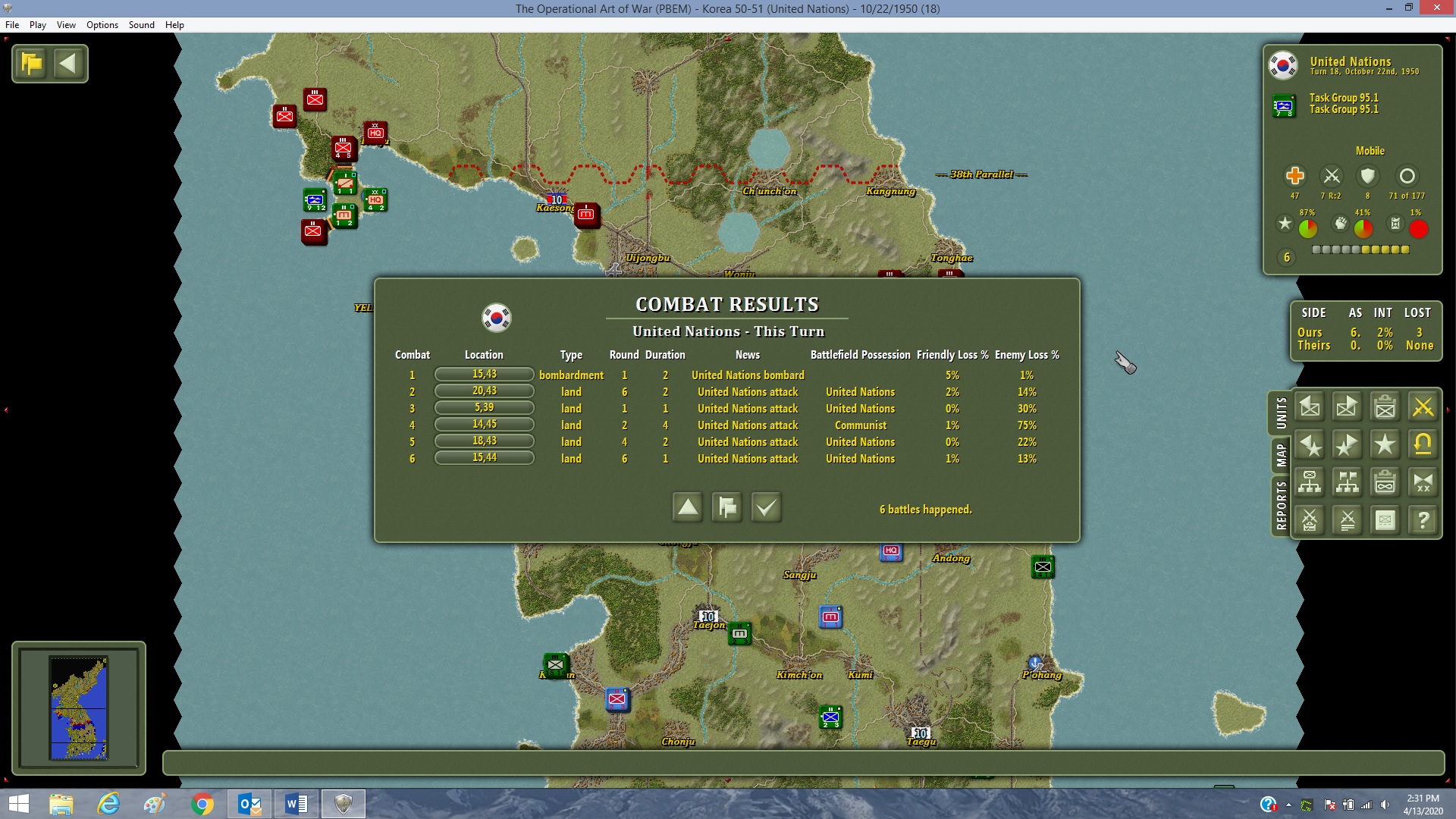This screenshot has height=819, width=1456.
Task: Click the flag button in Combat Results
Action: 727,507
